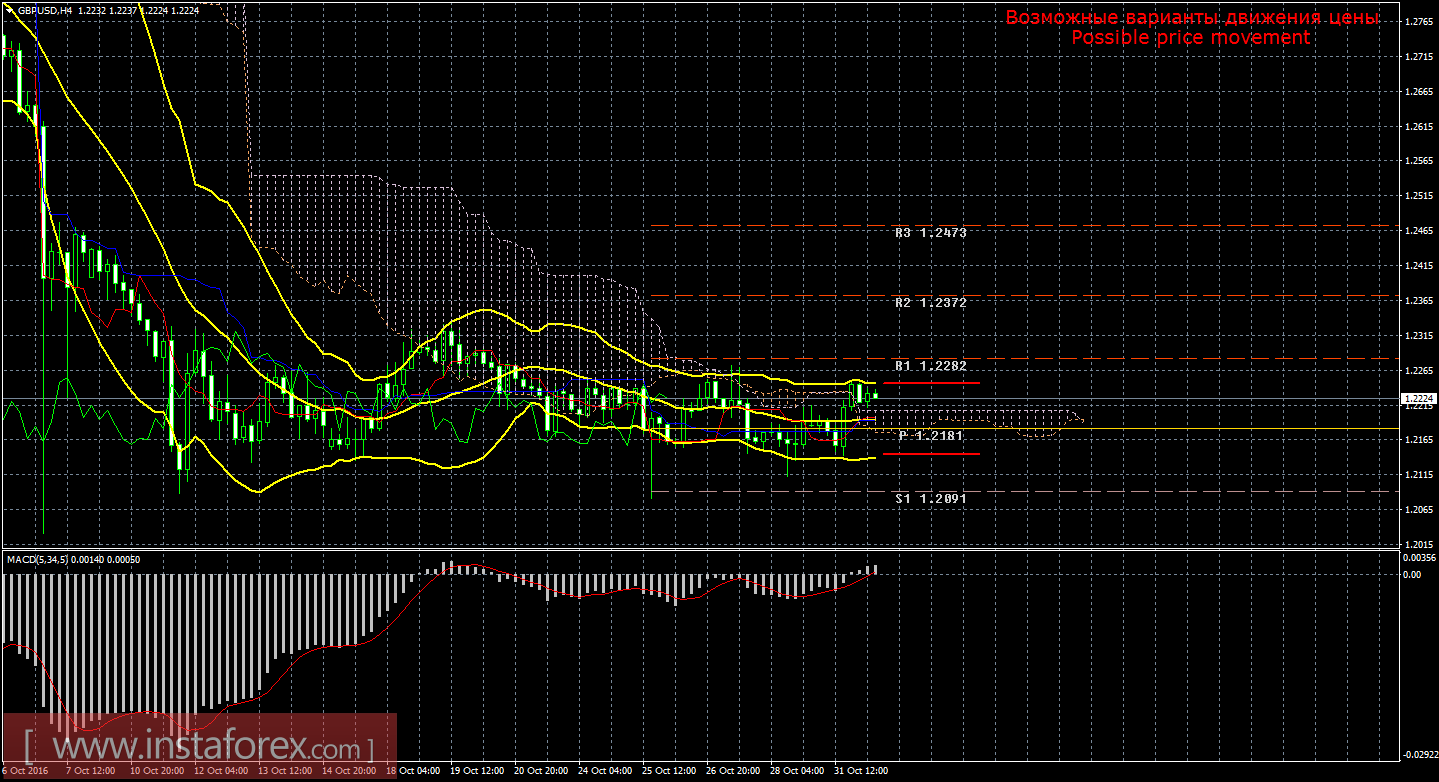This screenshot has height=782, width=1439.
Task: Click the MACD scale value 0.00
Action: click(1412, 575)
